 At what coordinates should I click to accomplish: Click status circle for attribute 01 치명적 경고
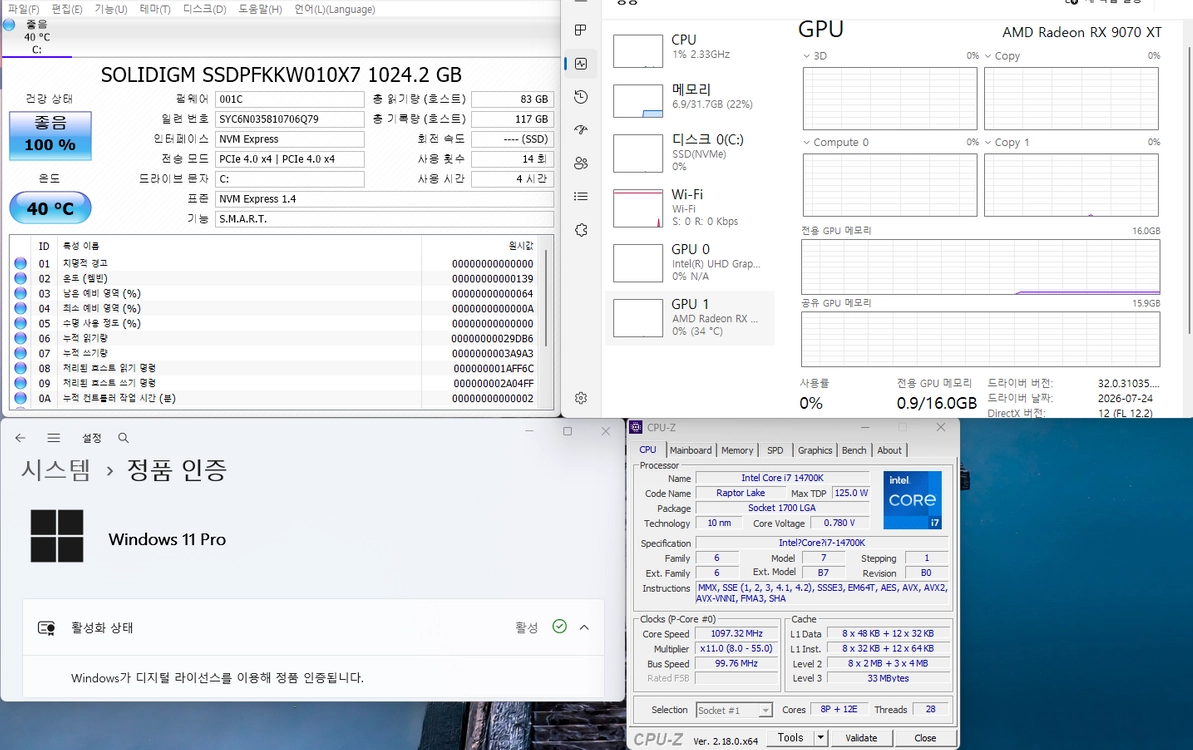pyautogui.click(x=21, y=263)
